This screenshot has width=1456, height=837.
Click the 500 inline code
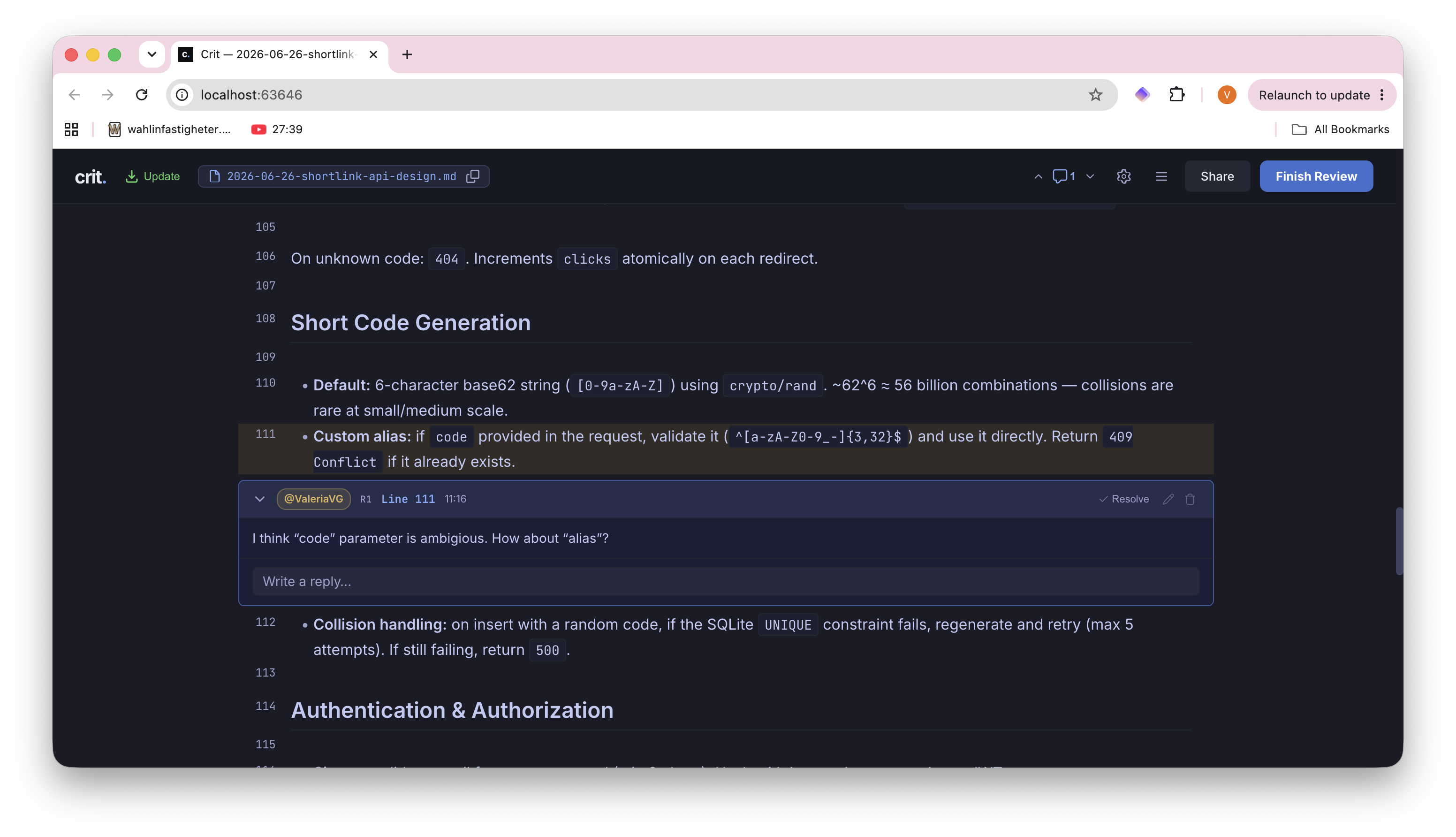[547, 650]
